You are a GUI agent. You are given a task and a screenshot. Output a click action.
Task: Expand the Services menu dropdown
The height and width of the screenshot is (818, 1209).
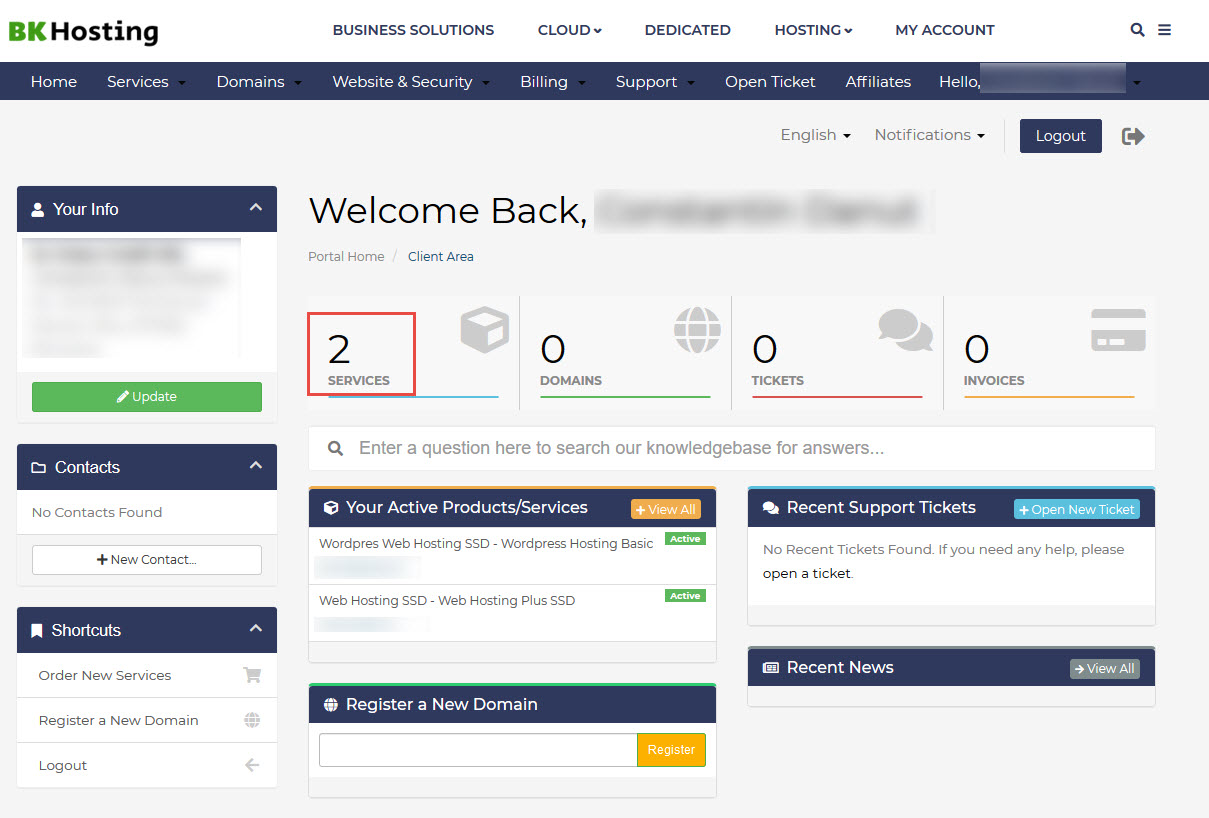click(x=147, y=82)
